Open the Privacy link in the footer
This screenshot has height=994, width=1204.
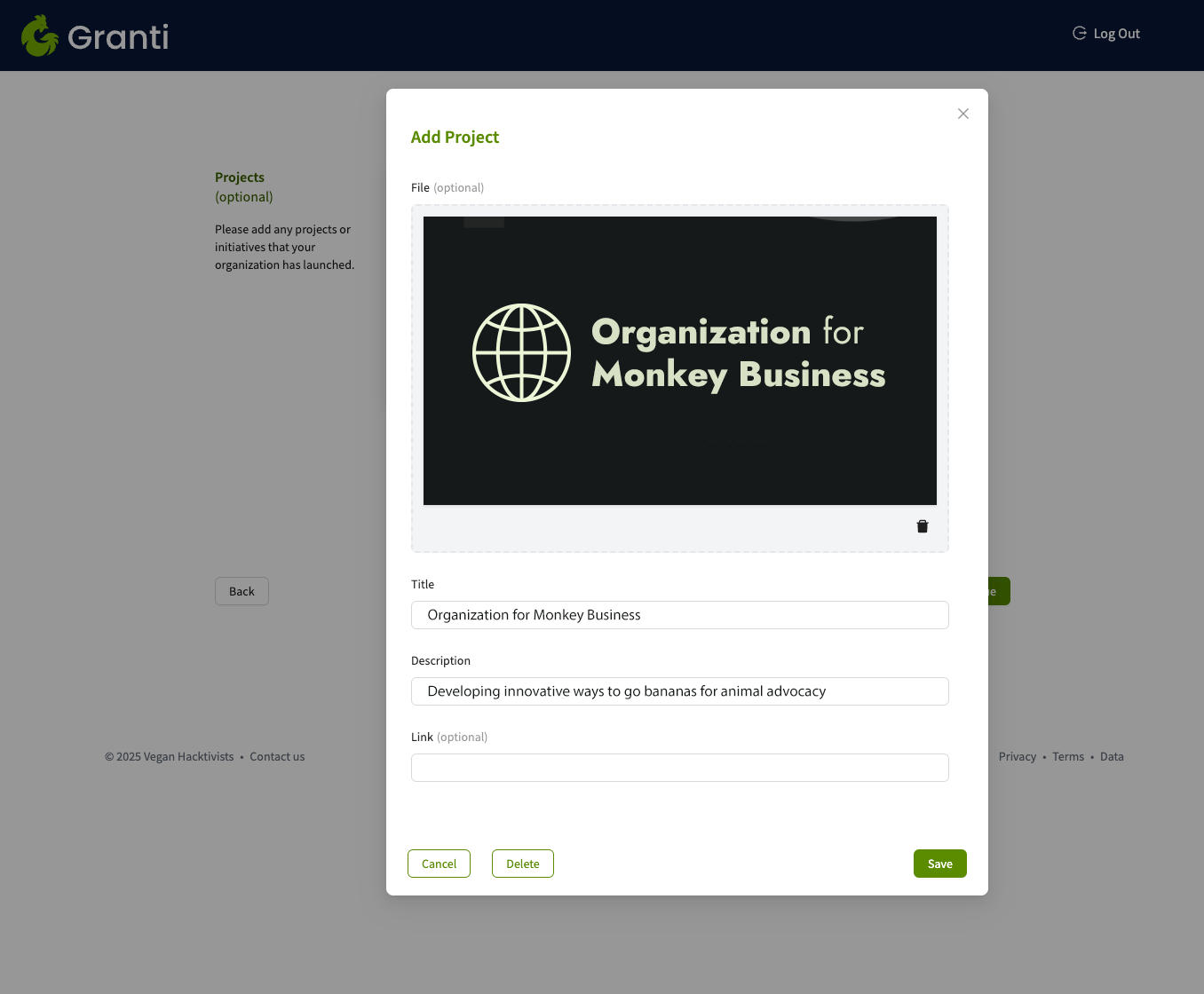pyautogui.click(x=1017, y=756)
